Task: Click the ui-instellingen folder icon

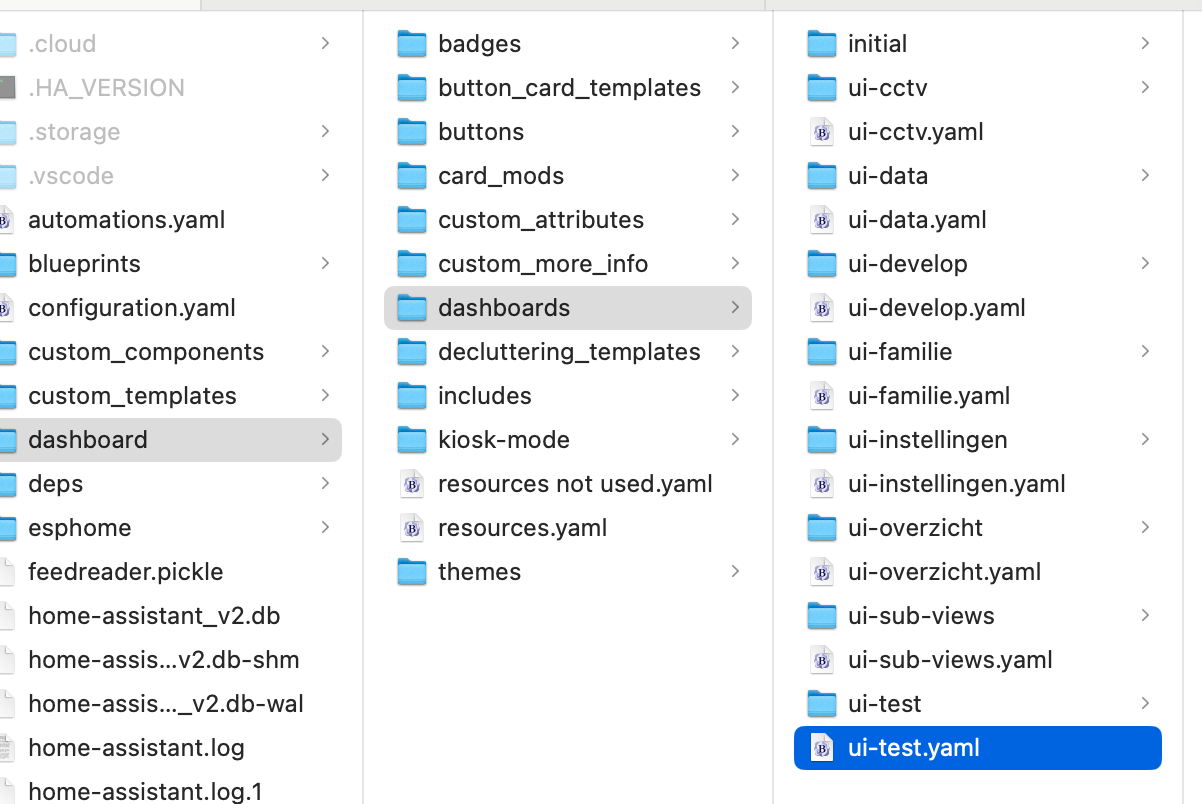Action: pyautogui.click(x=821, y=440)
